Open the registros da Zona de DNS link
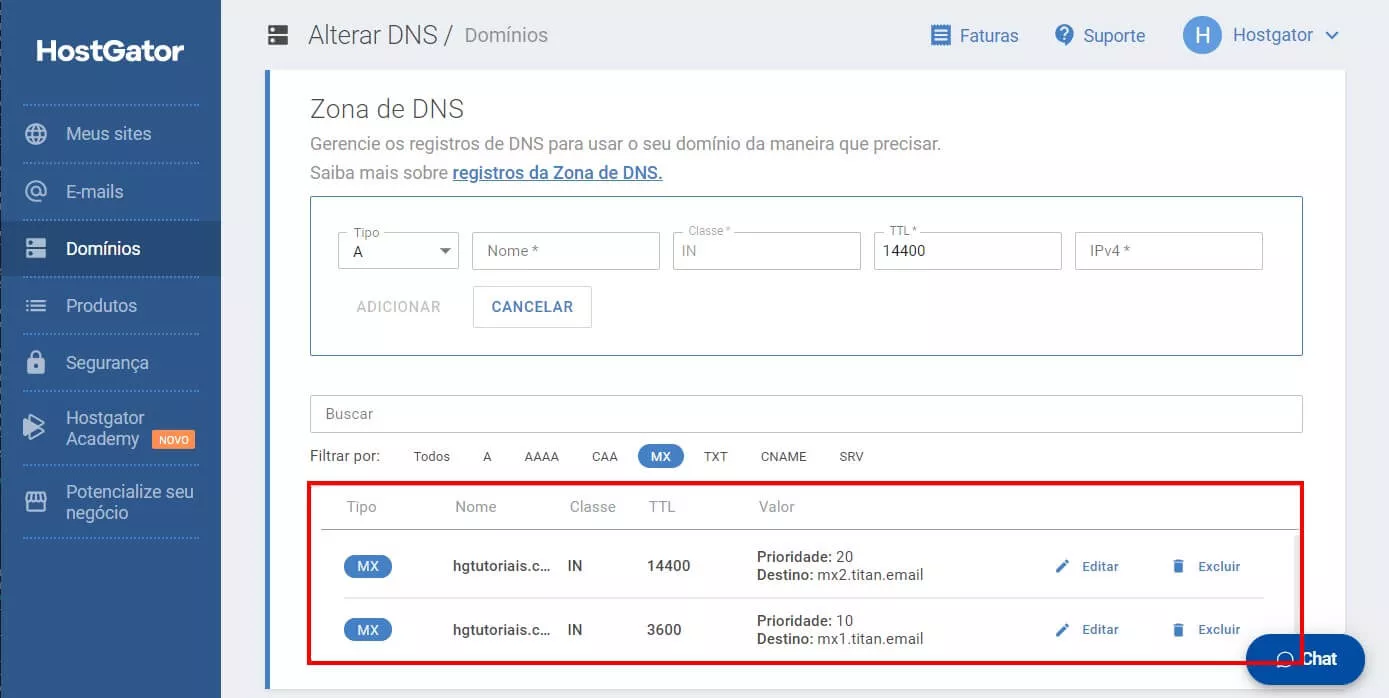The image size is (1389, 698). pos(557,173)
